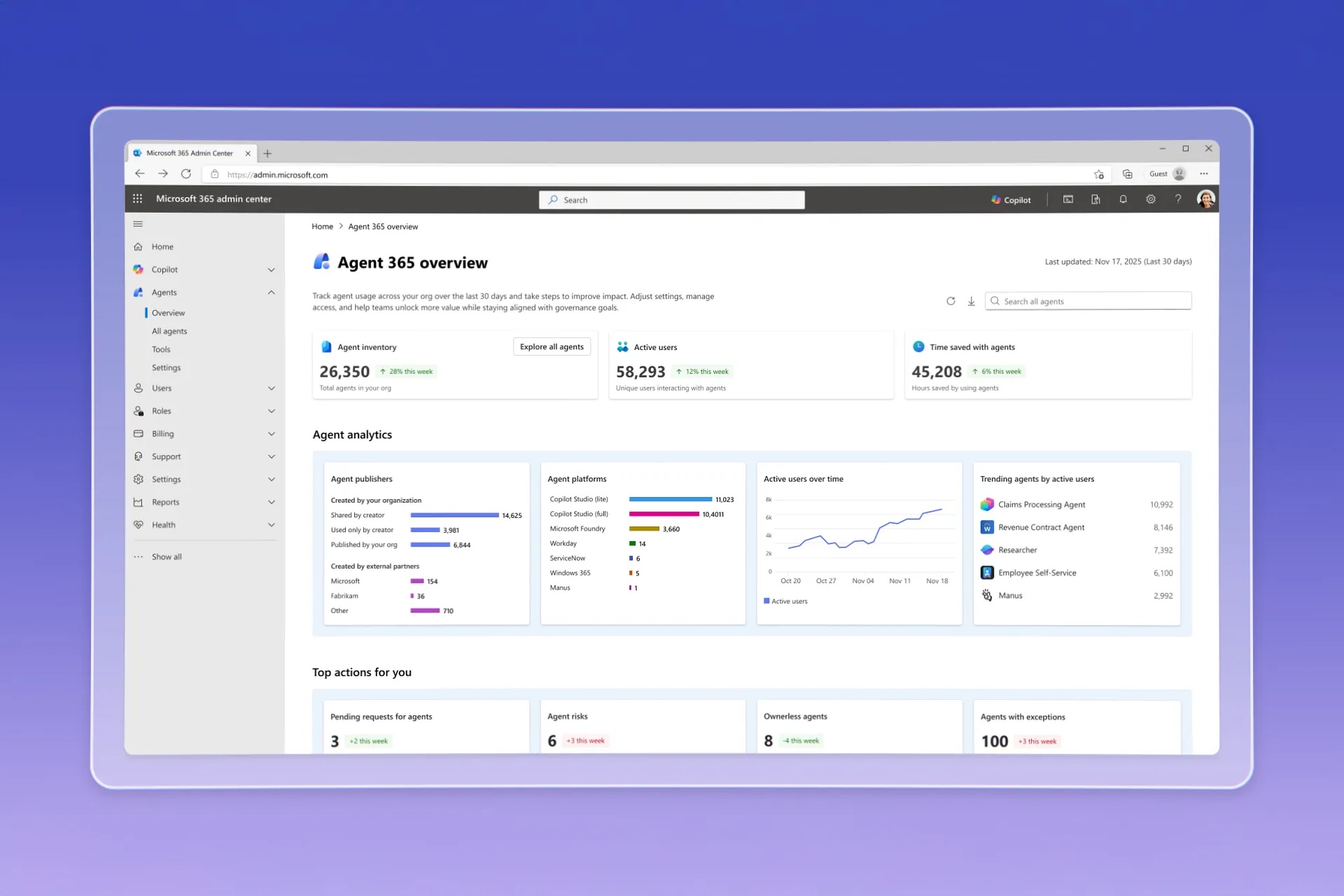Open the user profile avatar
1344x896 pixels.
pos(1205,199)
